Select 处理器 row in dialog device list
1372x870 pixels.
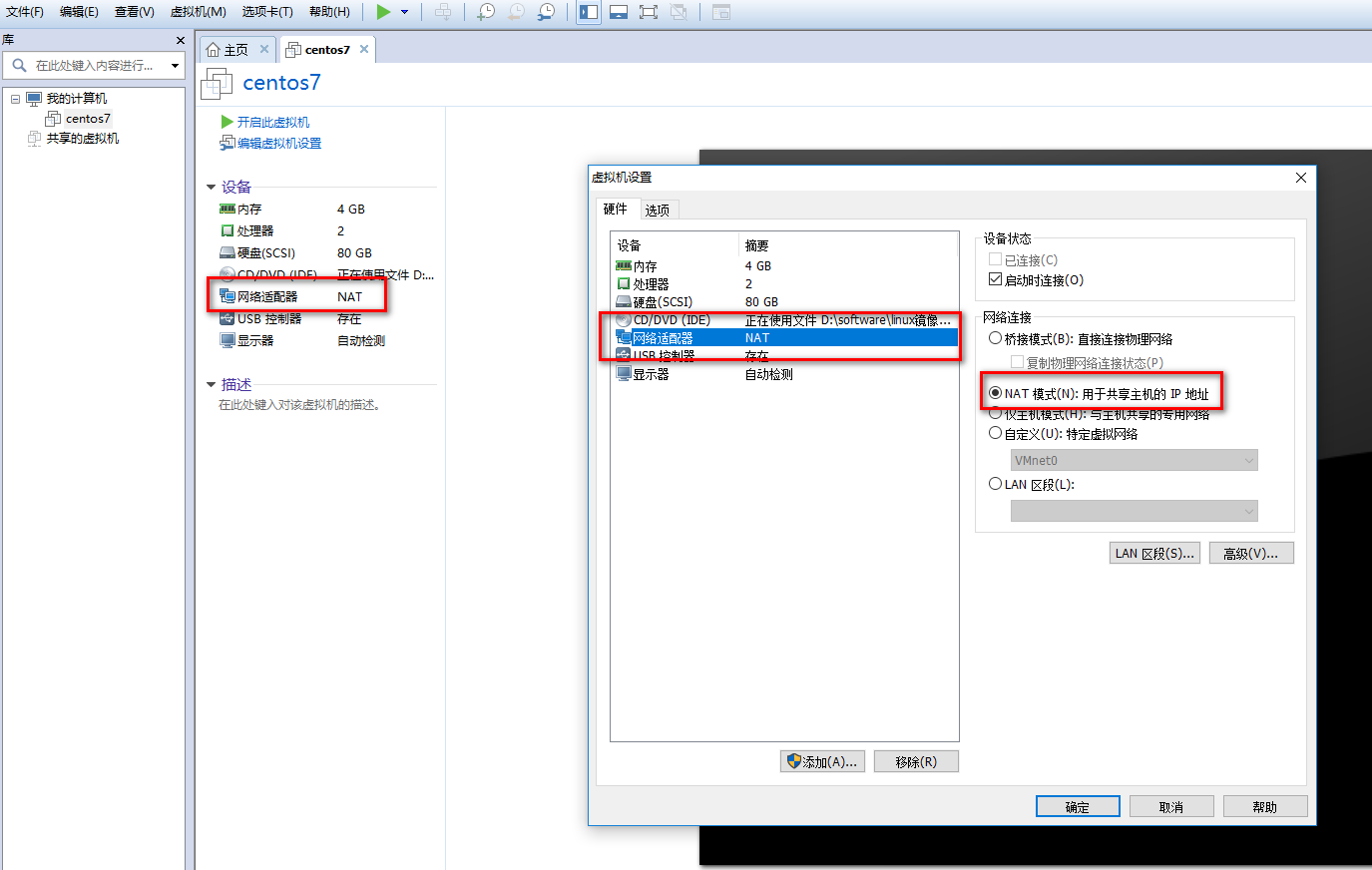coord(784,284)
